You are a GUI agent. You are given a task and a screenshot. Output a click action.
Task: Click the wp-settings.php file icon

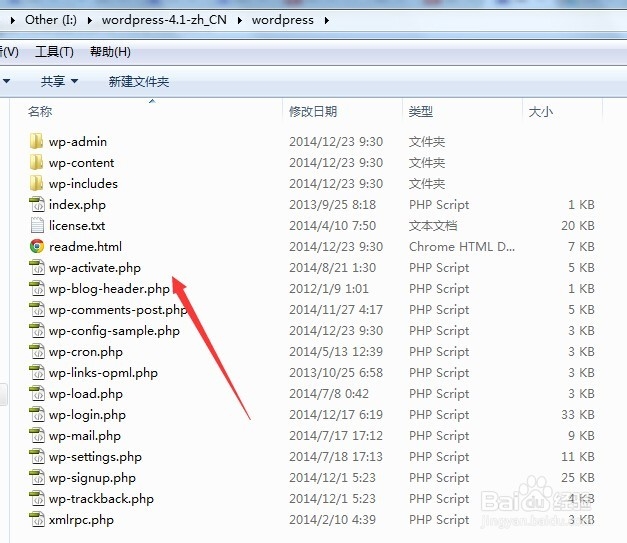coord(37,456)
